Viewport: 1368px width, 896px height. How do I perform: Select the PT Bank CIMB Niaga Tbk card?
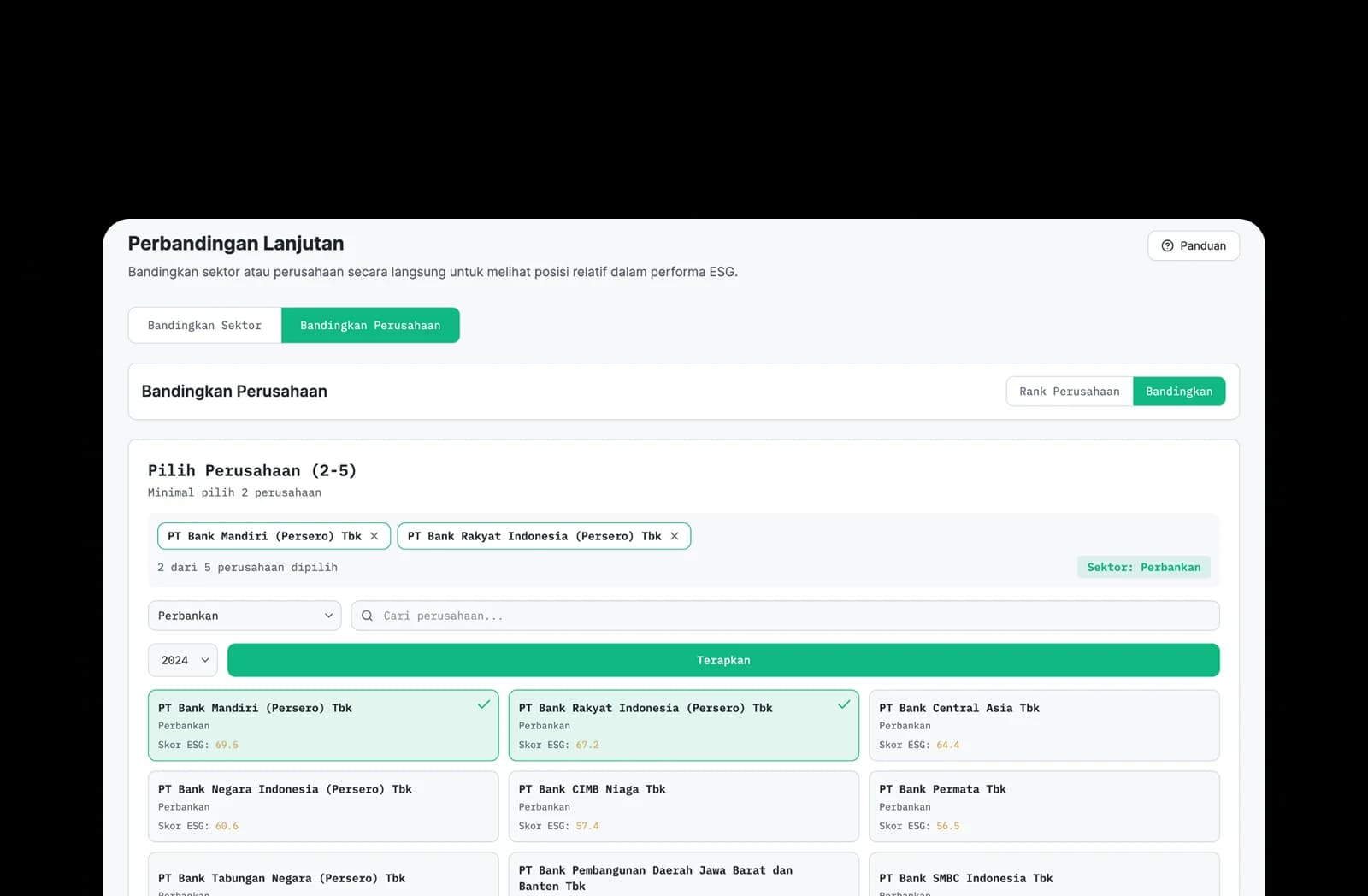(x=684, y=806)
